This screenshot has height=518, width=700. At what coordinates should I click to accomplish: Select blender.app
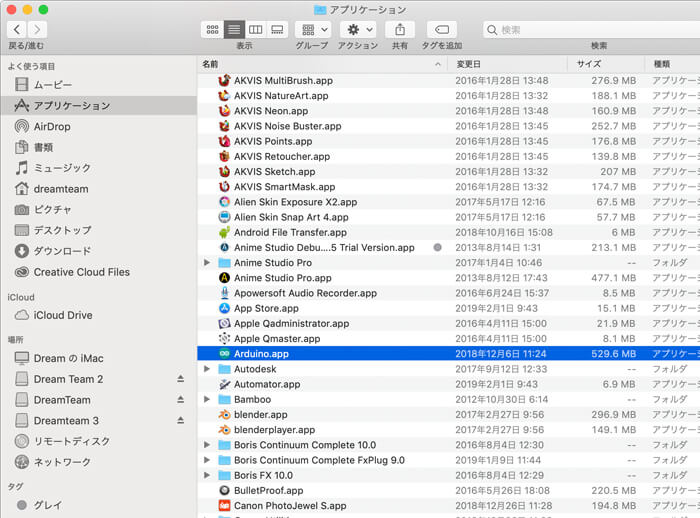coord(449,414)
